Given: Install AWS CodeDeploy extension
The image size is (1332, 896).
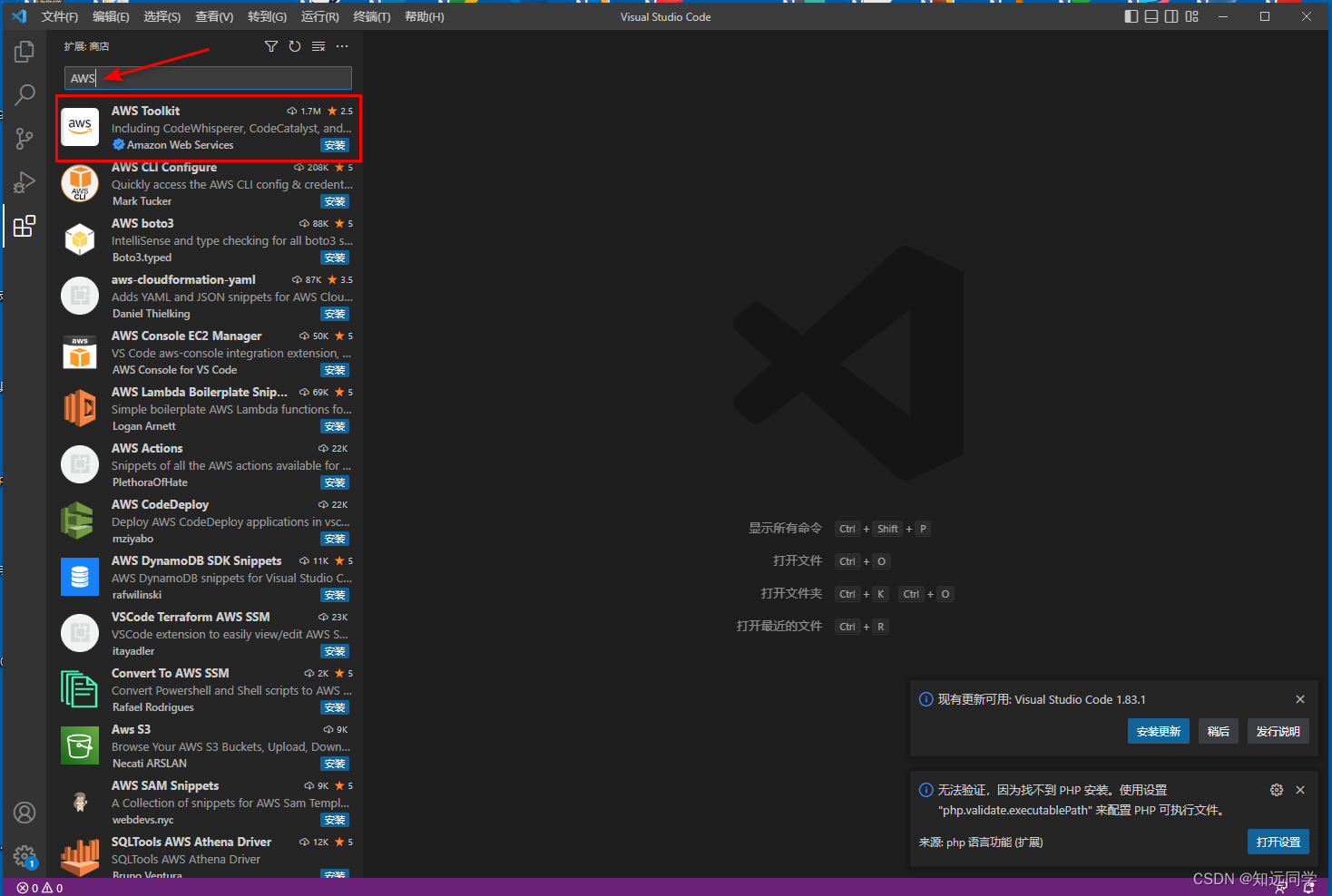Looking at the screenshot, I should point(335,539).
